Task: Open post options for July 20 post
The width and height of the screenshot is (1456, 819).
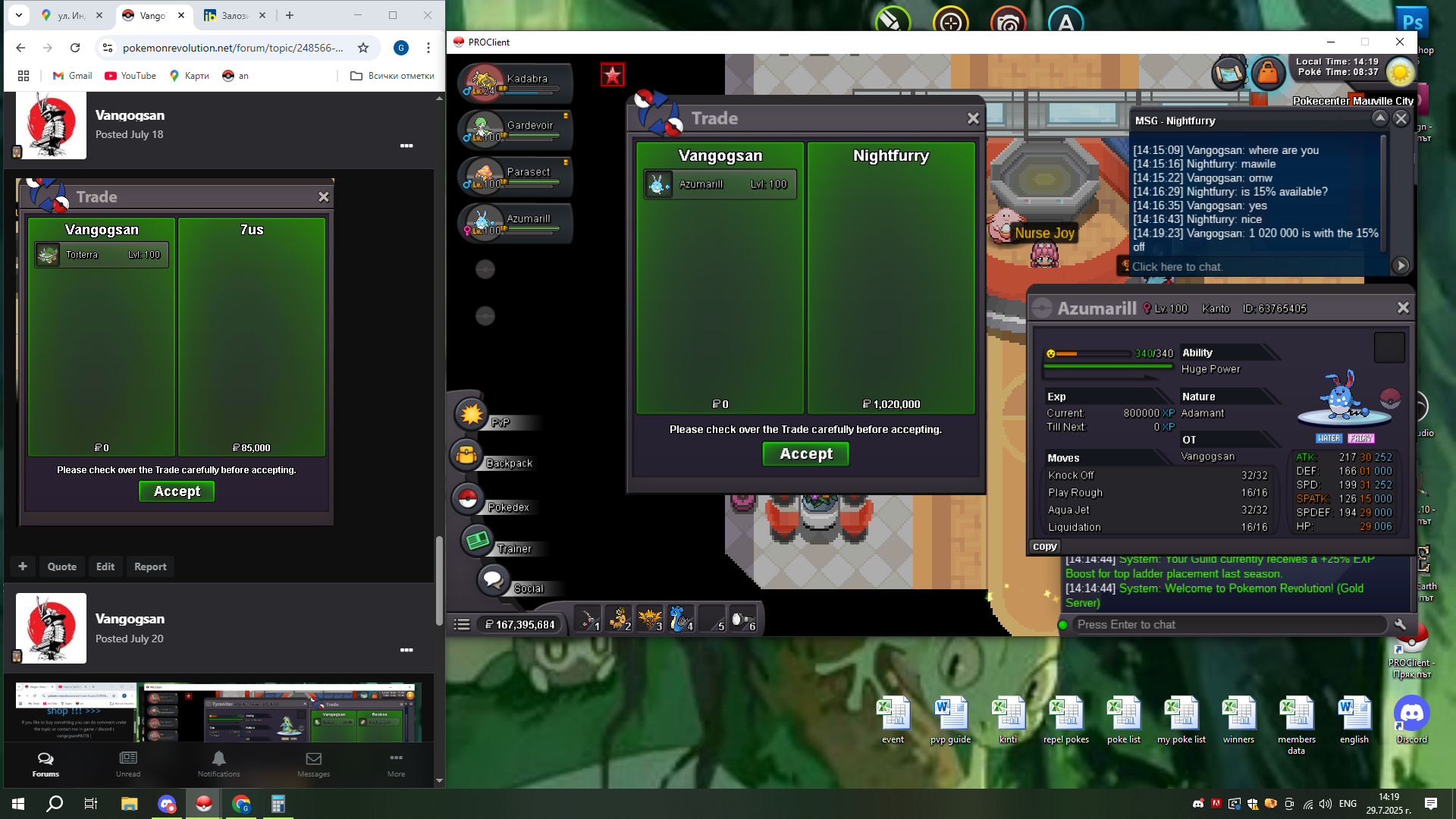Action: (x=406, y=650)
